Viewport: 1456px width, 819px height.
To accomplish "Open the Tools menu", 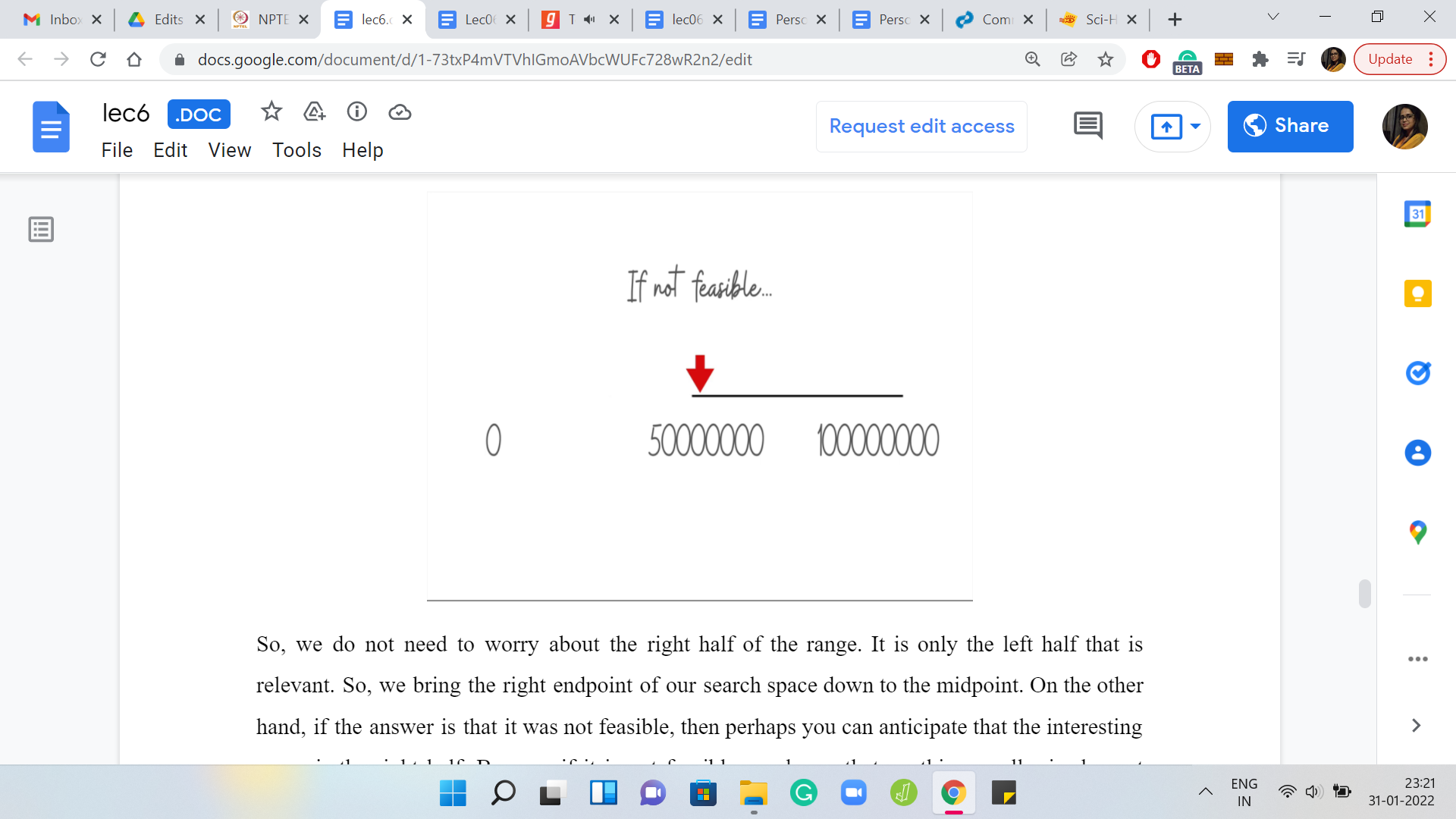I will [x=297, y=150].
